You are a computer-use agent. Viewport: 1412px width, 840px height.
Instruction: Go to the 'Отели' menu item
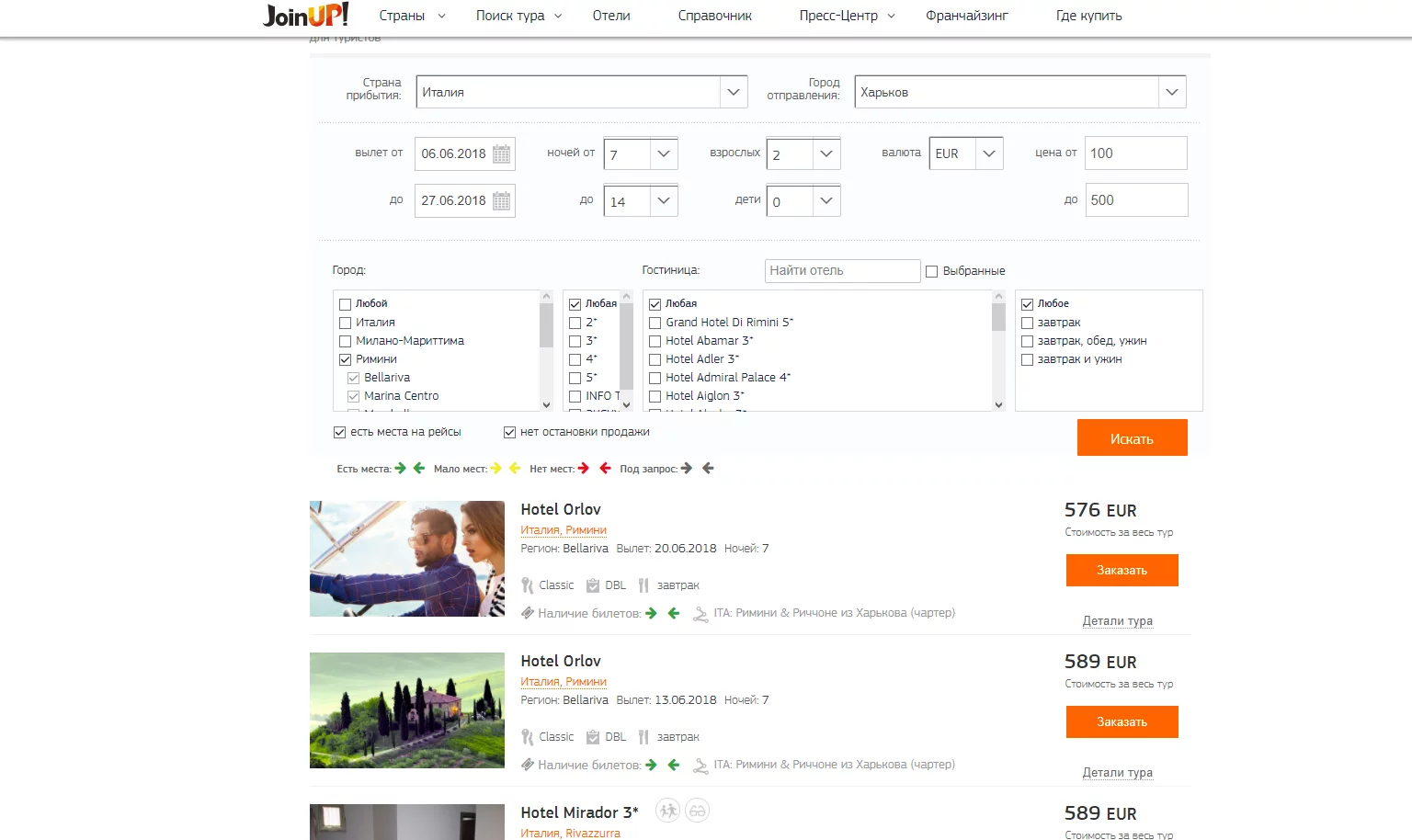611,16
